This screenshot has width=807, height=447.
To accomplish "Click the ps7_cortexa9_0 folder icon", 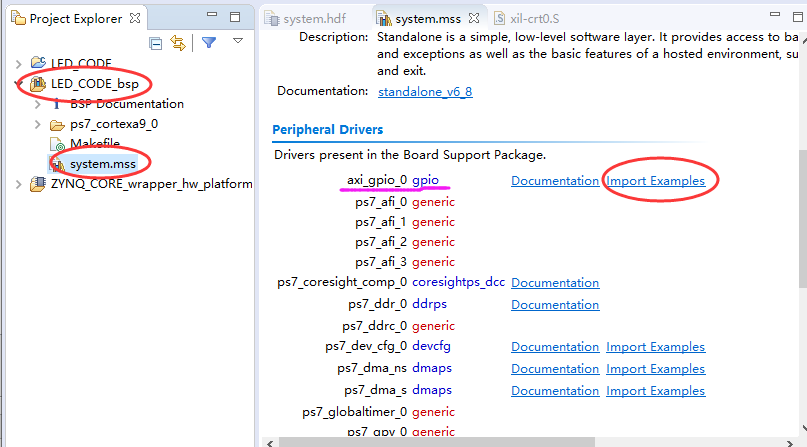I will (57, 125).
